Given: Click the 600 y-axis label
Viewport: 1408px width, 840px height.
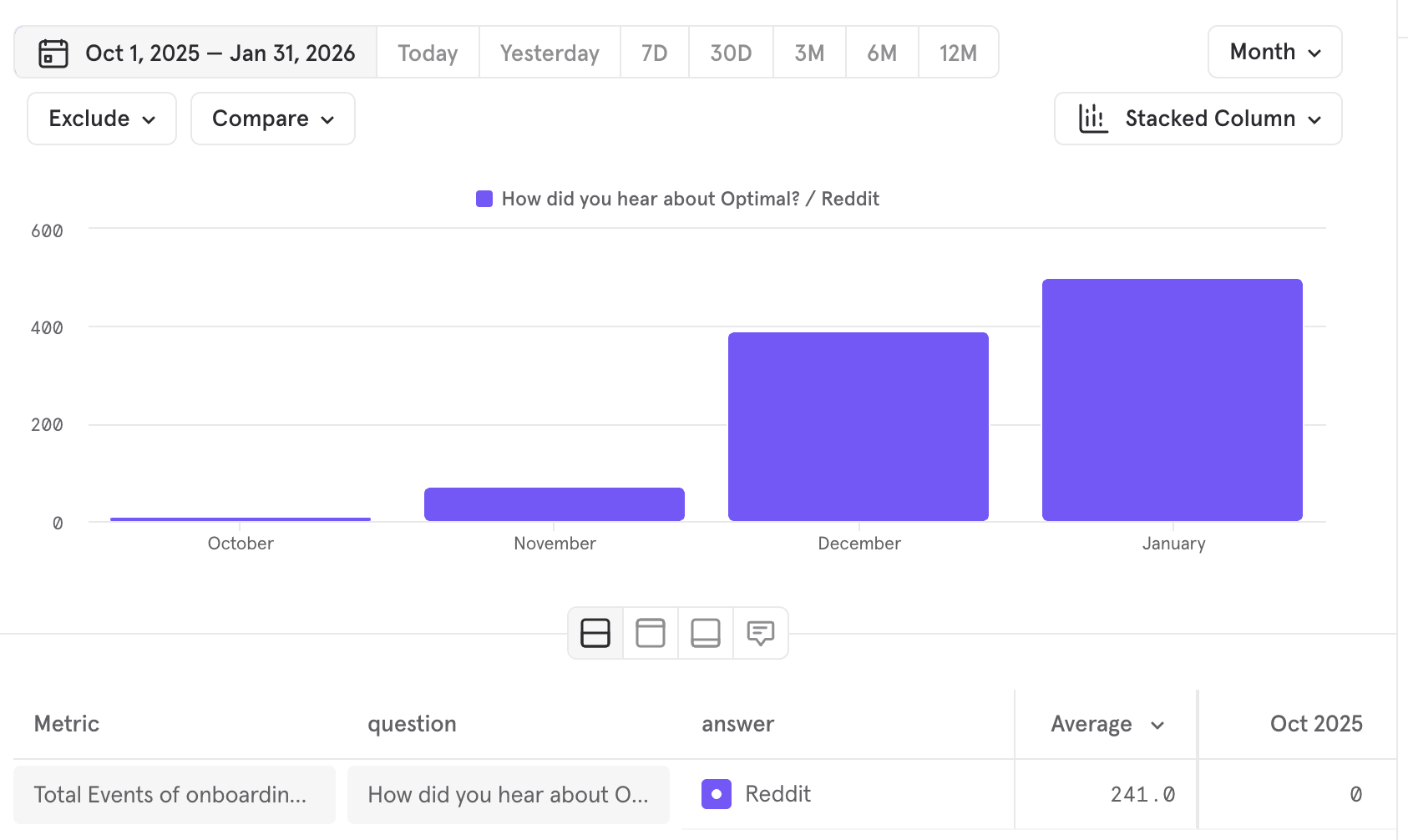Looking at the screenshot, I should pos(47,231).
